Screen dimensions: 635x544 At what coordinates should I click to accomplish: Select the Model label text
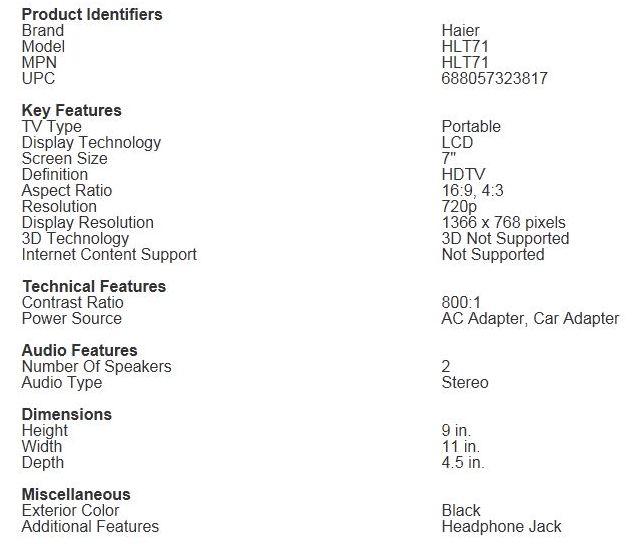43,47
